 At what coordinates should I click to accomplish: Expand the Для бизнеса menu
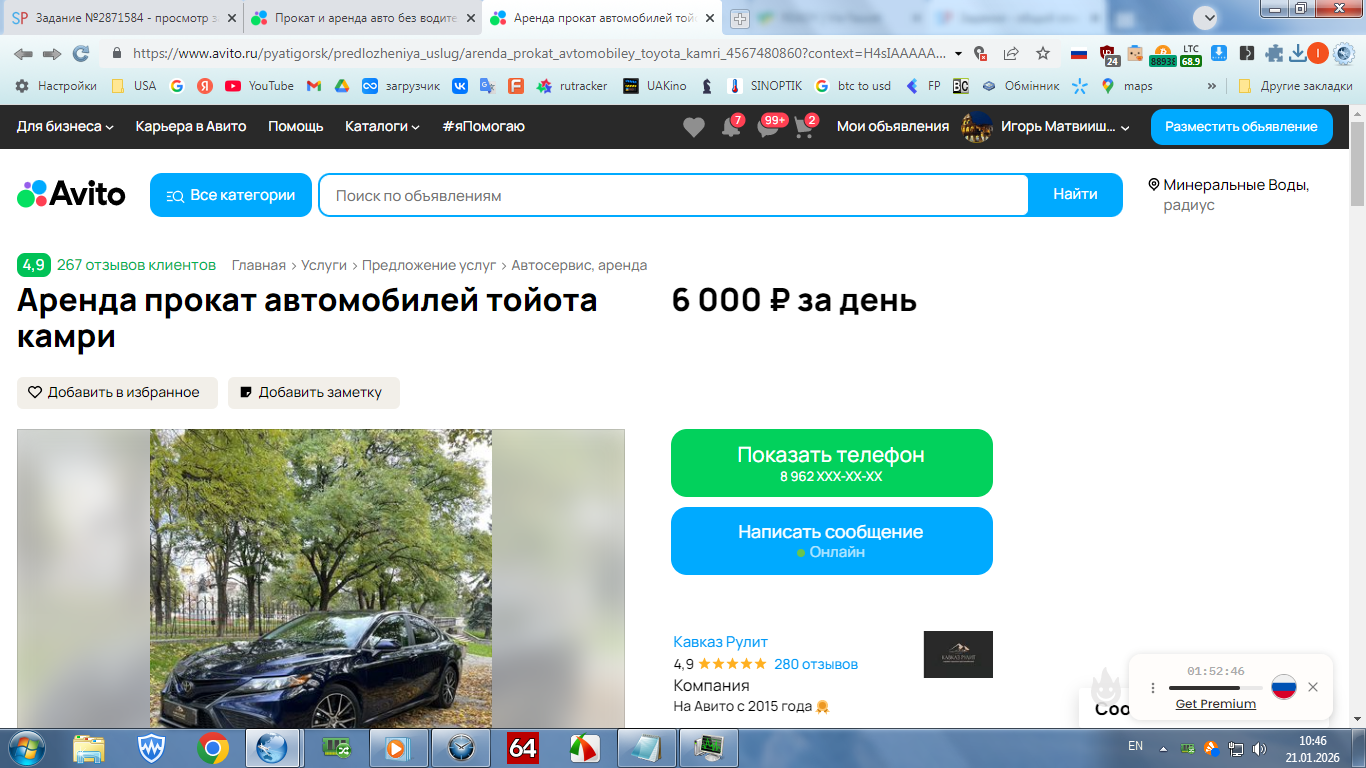pyautogui.click(x=65, y=126)
